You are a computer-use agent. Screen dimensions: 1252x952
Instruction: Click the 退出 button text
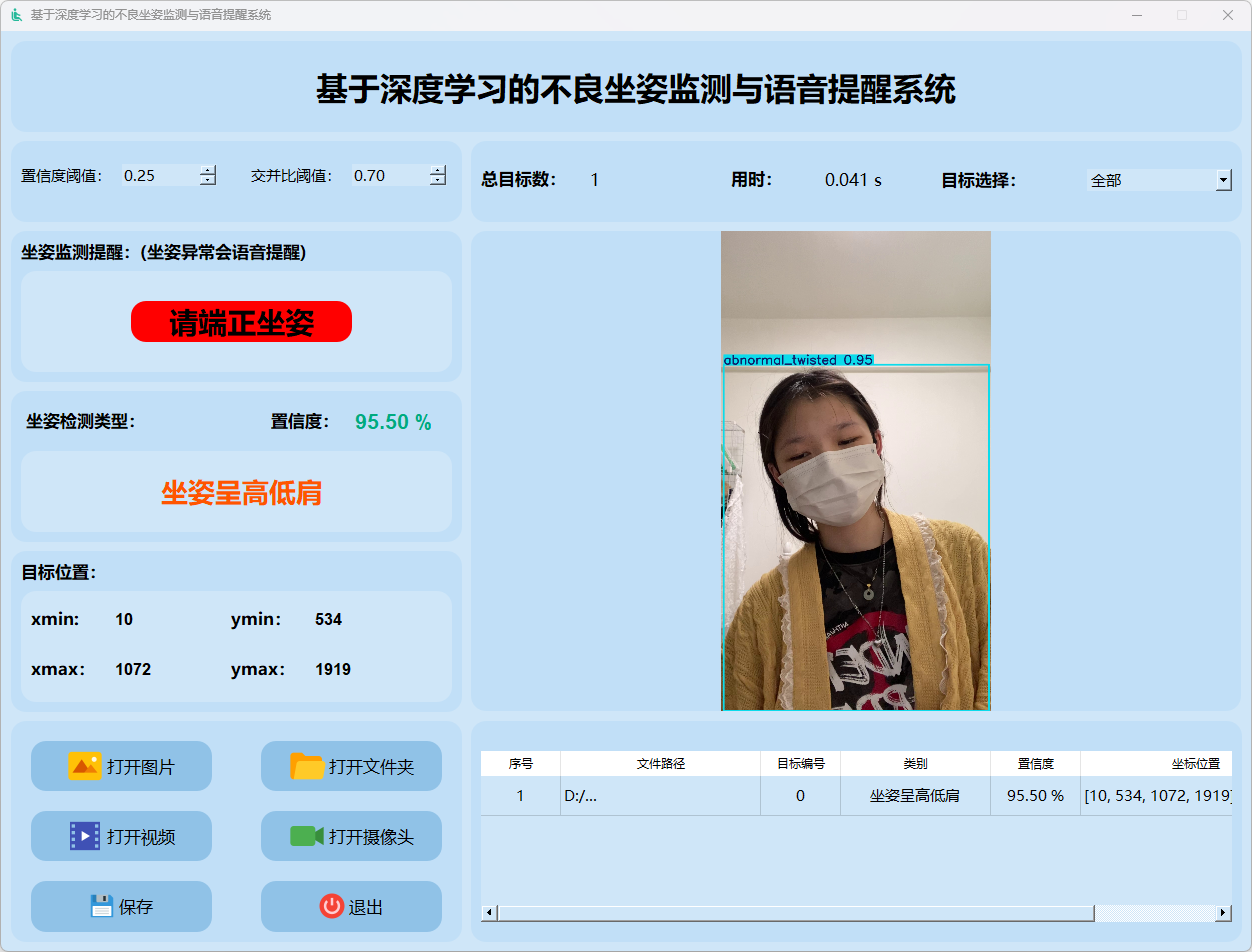[366, 907]
